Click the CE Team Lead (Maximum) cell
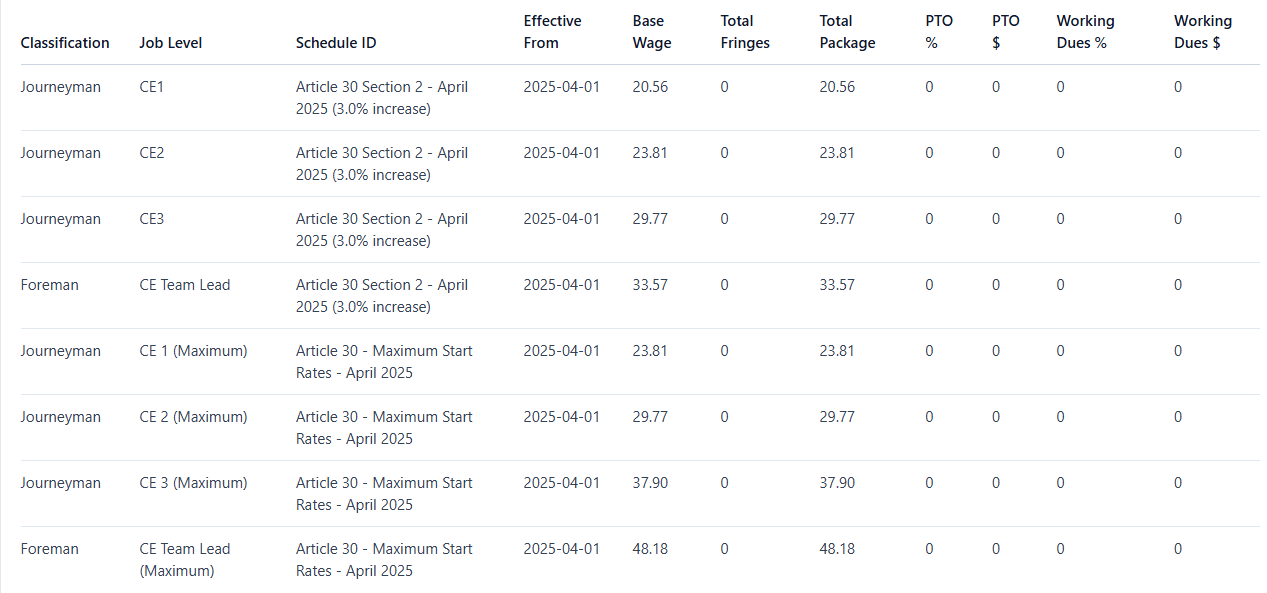Viewport: 1267px width, 593px height. [x=185, y=560]
